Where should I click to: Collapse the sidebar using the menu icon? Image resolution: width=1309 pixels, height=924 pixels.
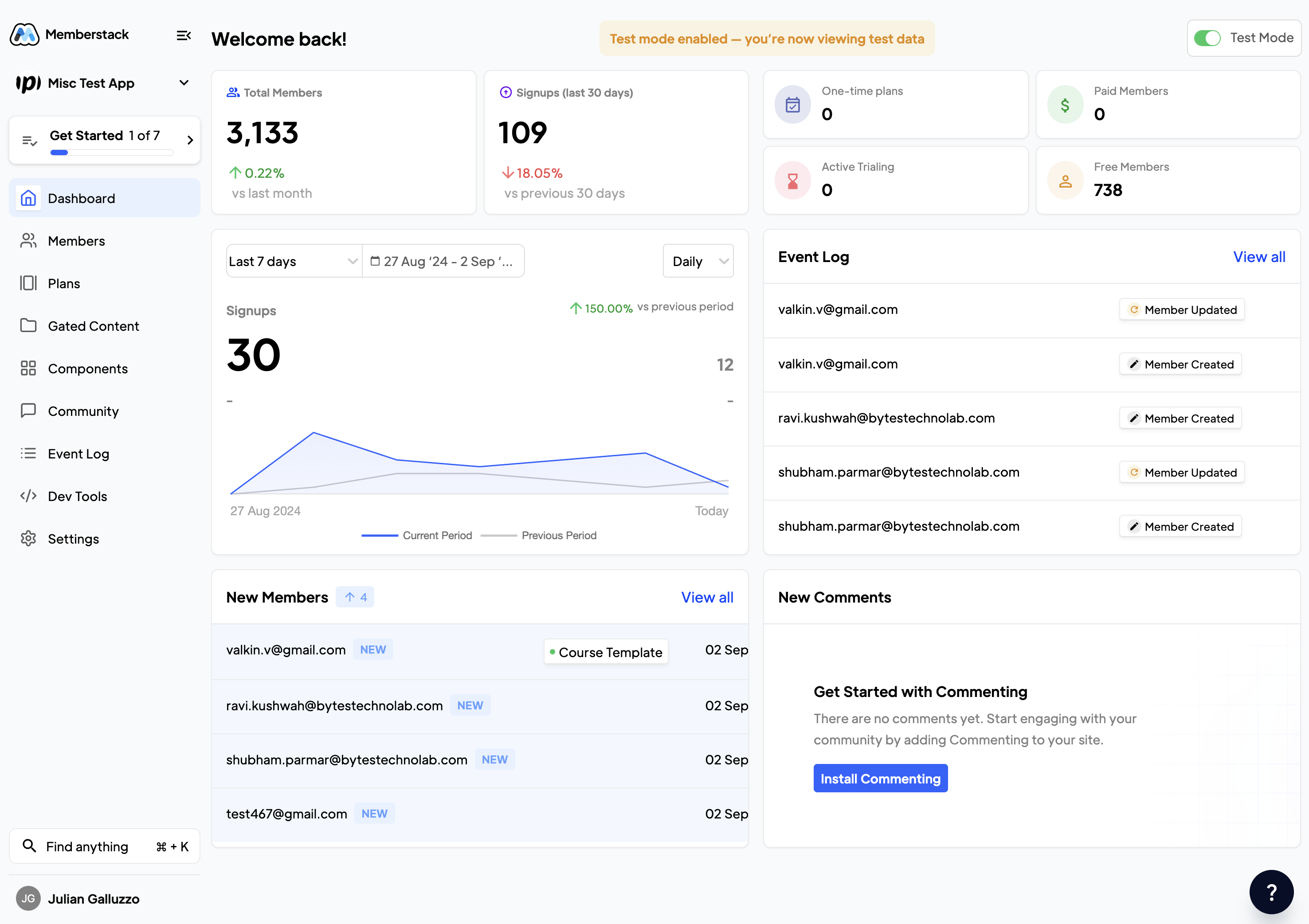(183, 35)
